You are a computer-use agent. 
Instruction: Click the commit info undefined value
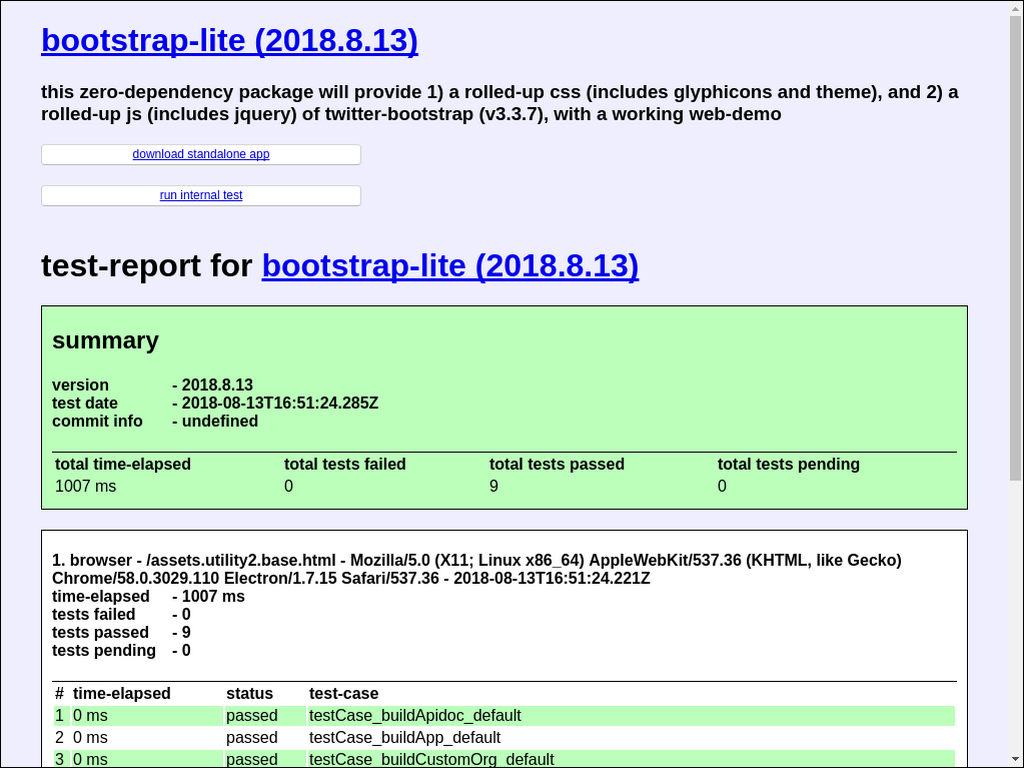219,421
